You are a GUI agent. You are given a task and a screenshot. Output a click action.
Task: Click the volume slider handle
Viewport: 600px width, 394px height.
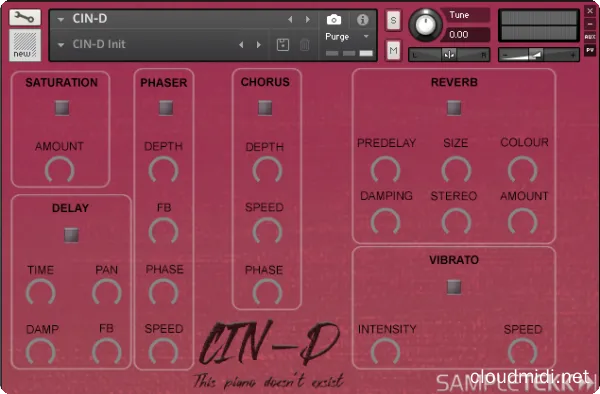point(535,55)
